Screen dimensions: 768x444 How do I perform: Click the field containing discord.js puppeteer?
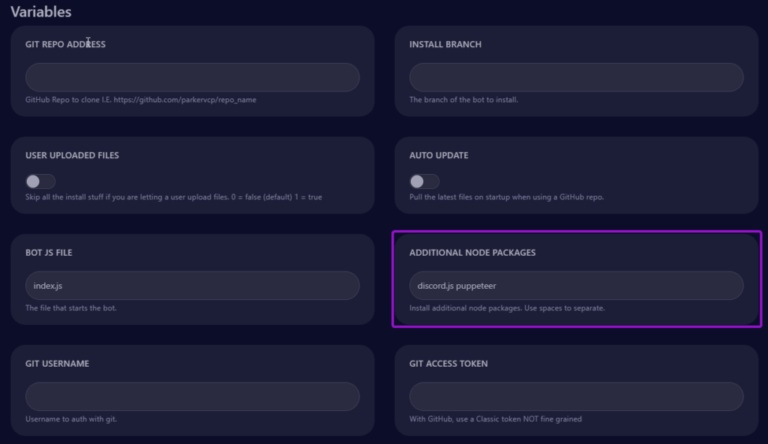coord(576,286)
